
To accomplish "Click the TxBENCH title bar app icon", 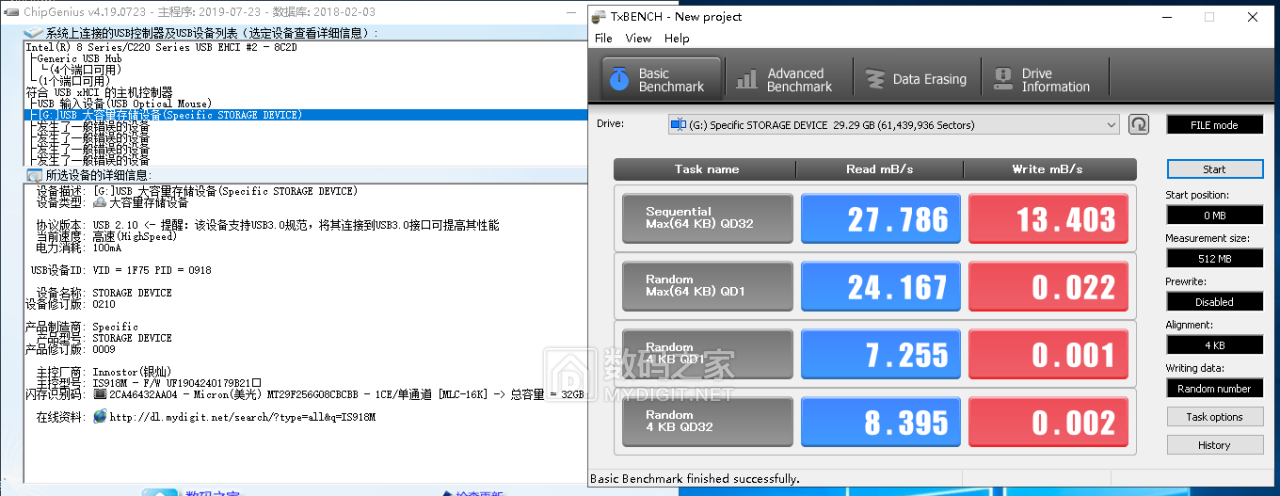I will [599, 17].
